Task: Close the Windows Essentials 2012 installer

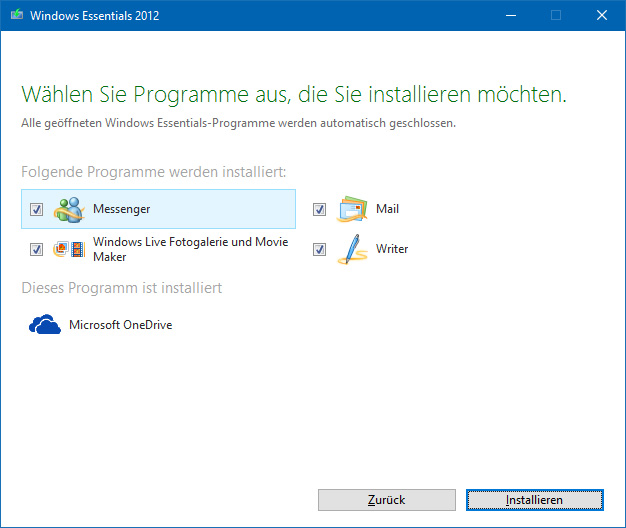Action: 602,15
